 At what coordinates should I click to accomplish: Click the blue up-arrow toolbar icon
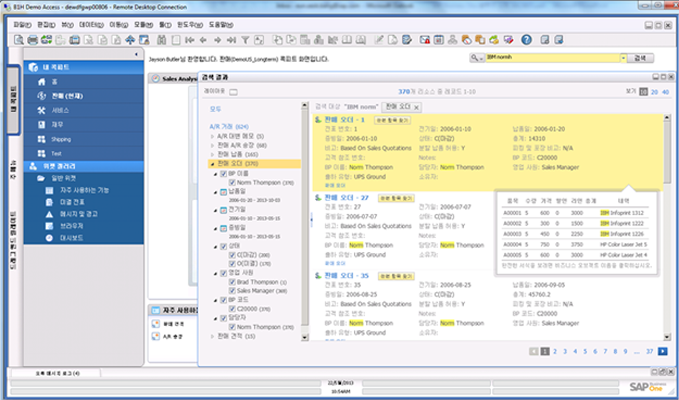click(x=130, y=40)
